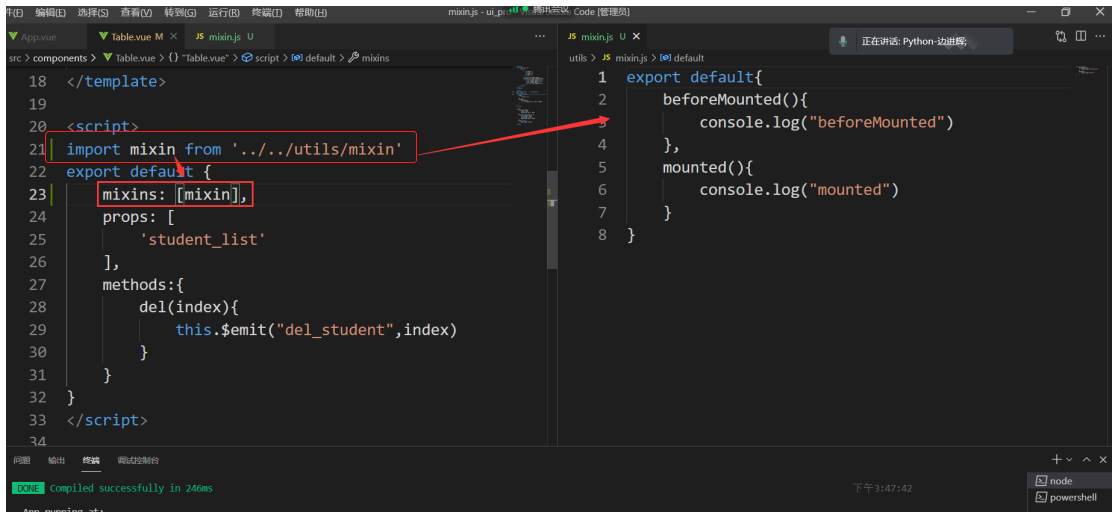Open the 问题 (Problems) panel tab
This screenshot has width=1112, height=516.
click(22, 460)
